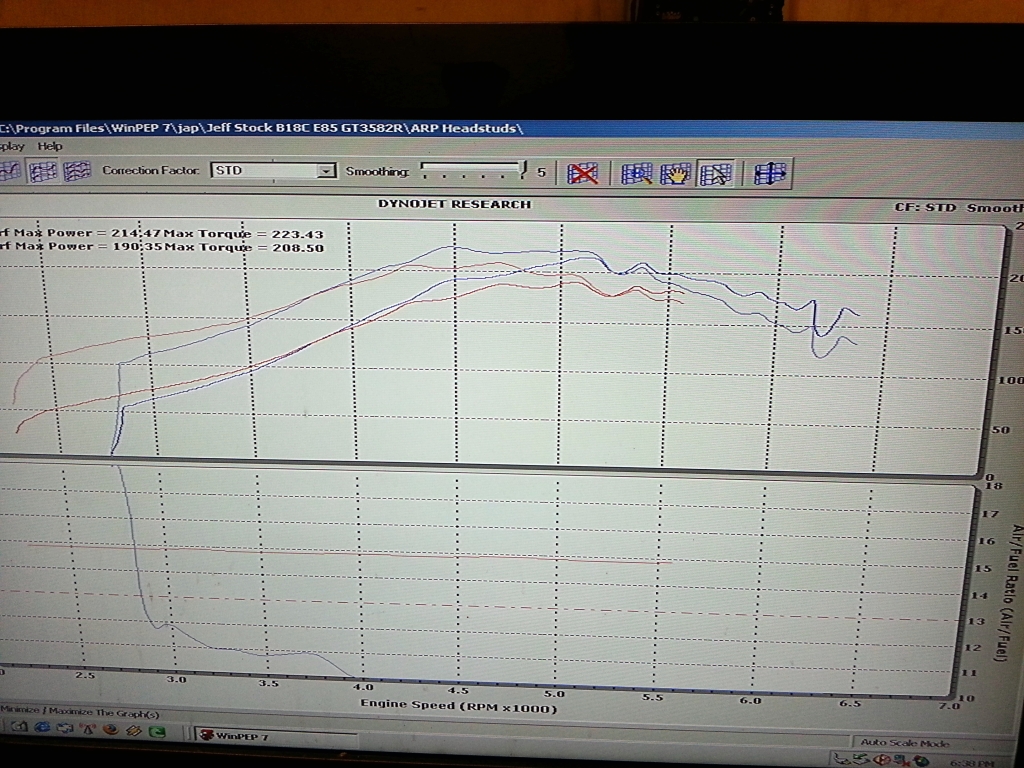1024x768 pixels.
Task: Click the Max Torque = 208.50 readout
Action: tap(244, 248)
